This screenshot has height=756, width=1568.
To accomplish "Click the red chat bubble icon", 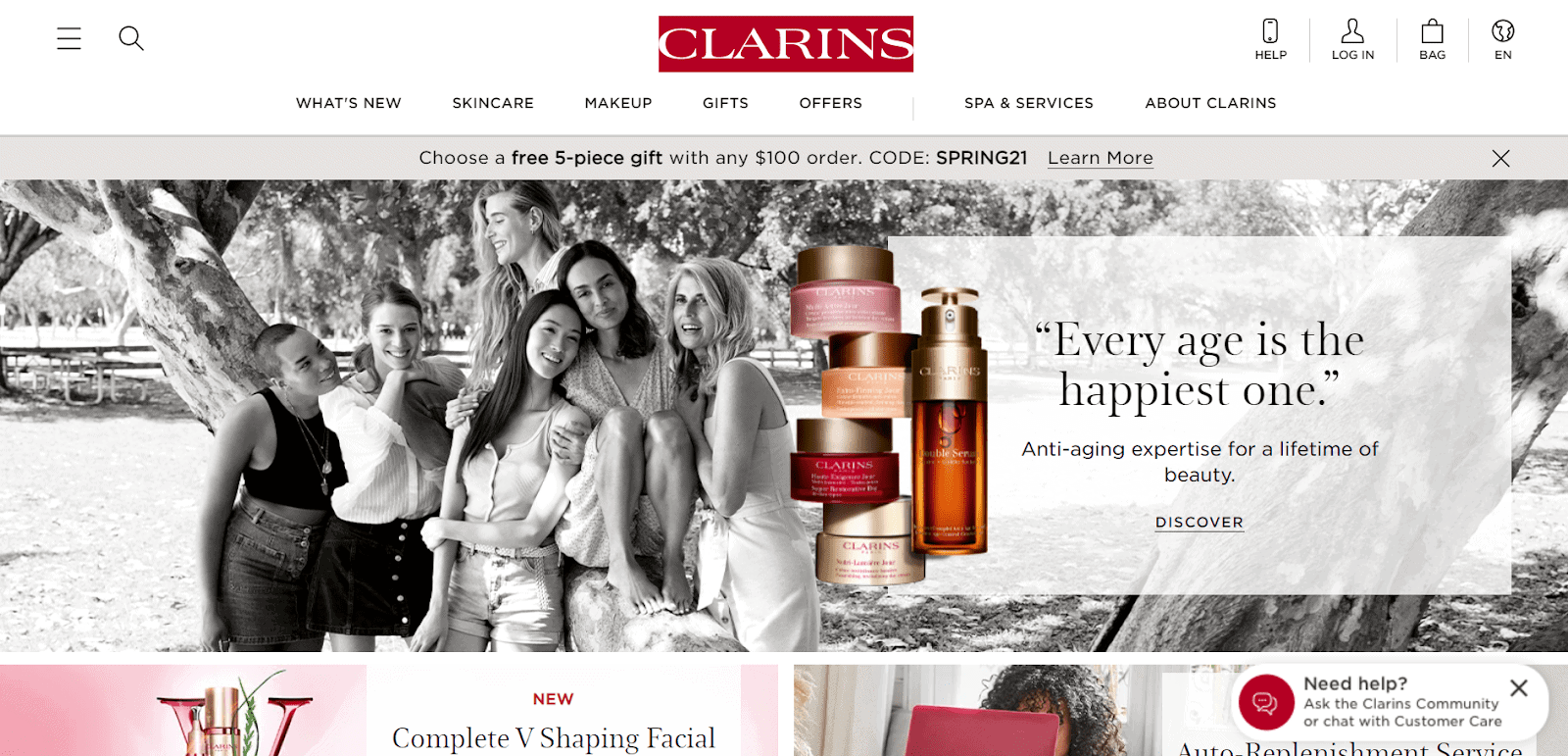I will click(1266, 702).
